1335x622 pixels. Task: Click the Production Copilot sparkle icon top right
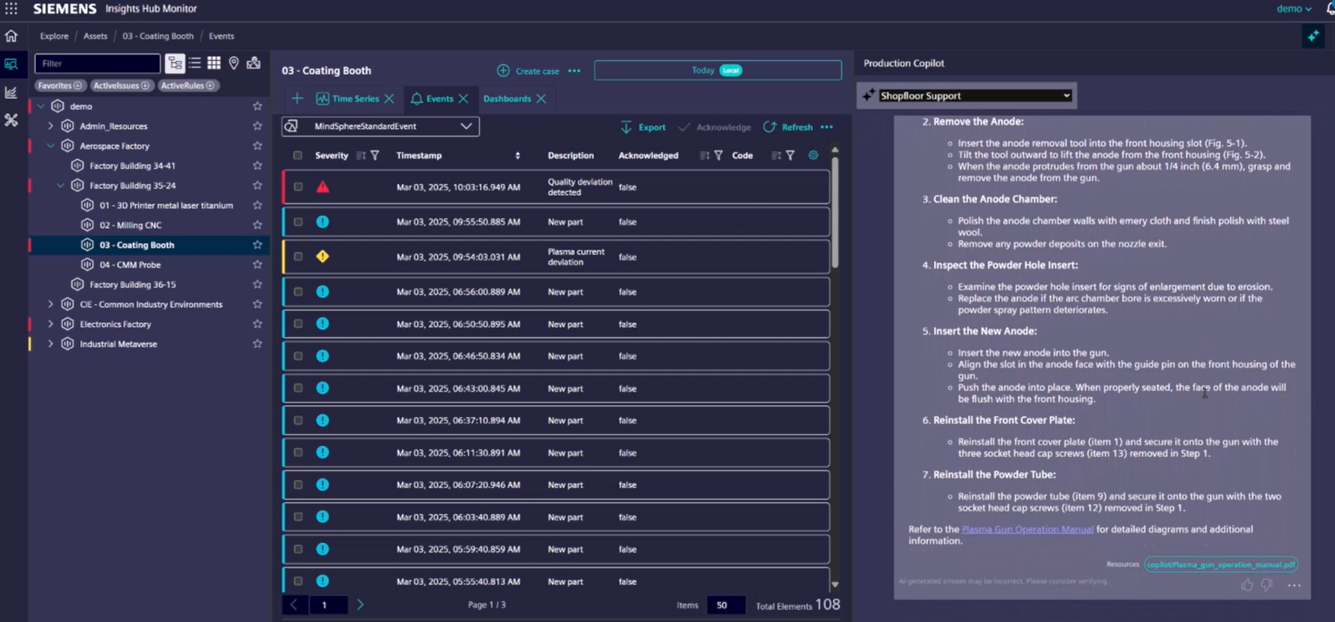[x=1313, y=36]
